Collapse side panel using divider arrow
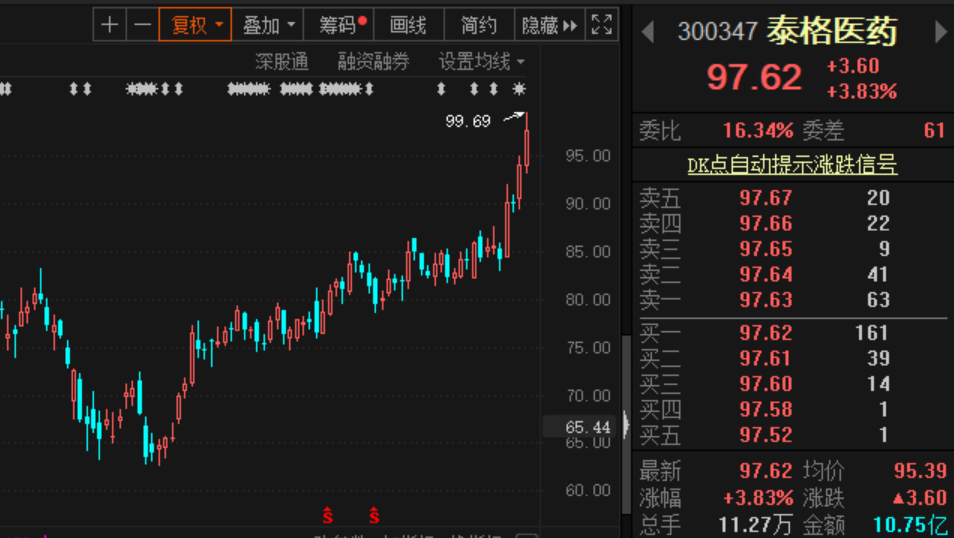Image resolution: width=954 pixels, height=538 pixels. click(x=626, y=423)
